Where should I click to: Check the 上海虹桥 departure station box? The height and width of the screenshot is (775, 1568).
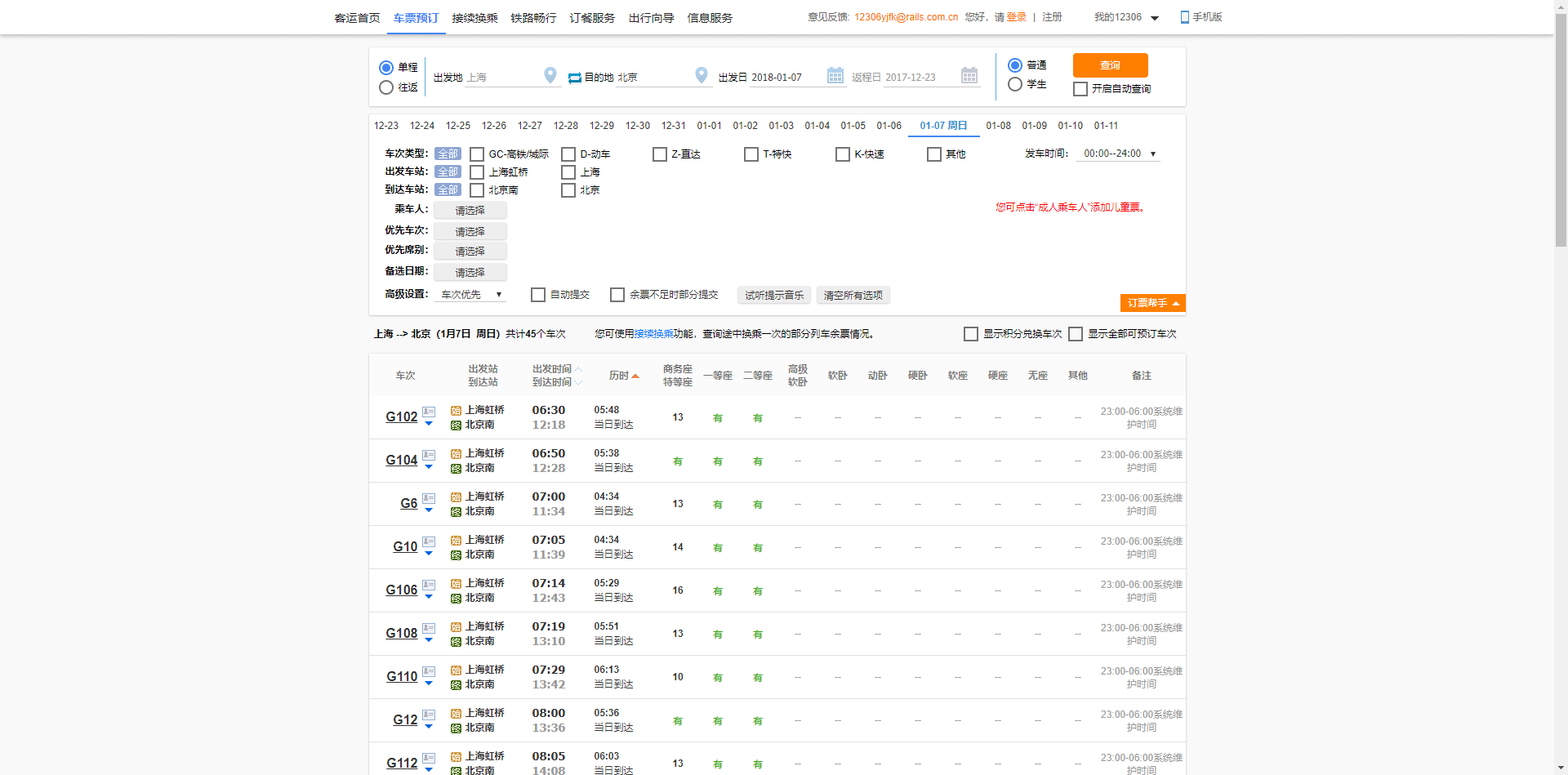pos(477,172)
